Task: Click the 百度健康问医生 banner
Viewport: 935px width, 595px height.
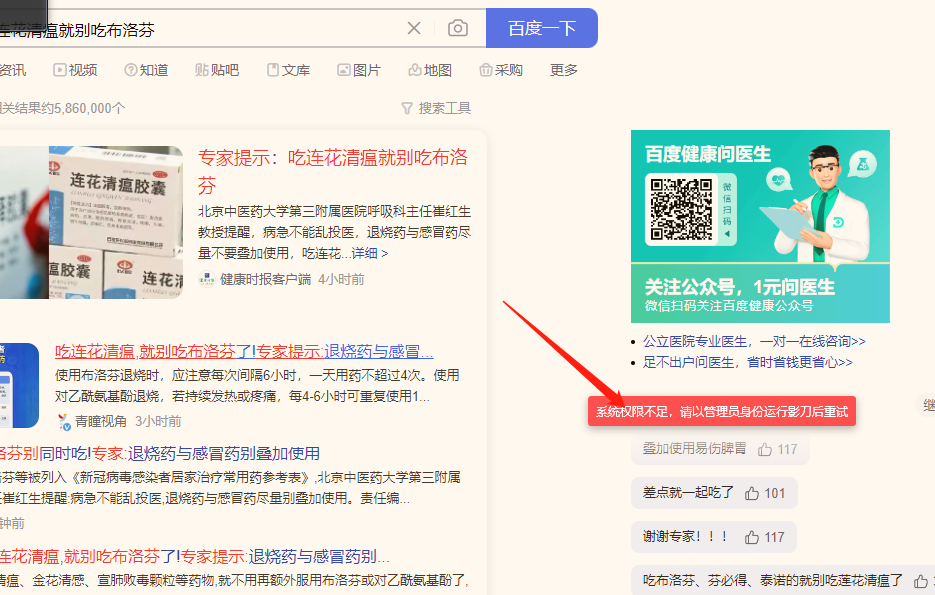Action: tap(760, 227)
